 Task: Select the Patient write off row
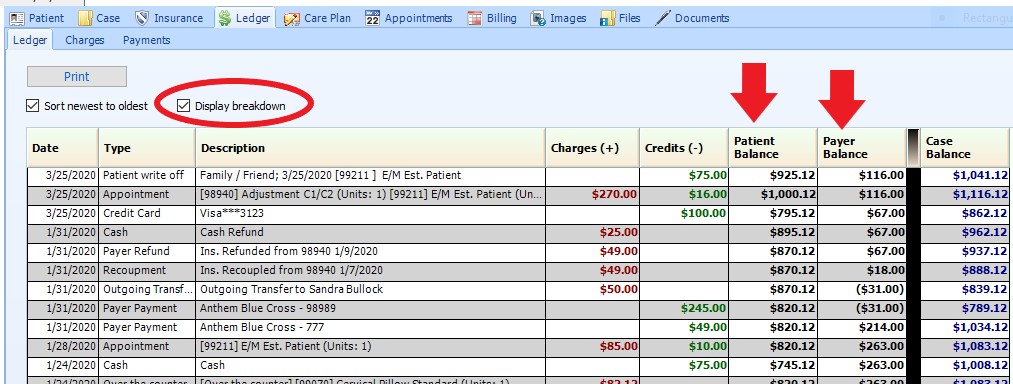click(517, 175)
